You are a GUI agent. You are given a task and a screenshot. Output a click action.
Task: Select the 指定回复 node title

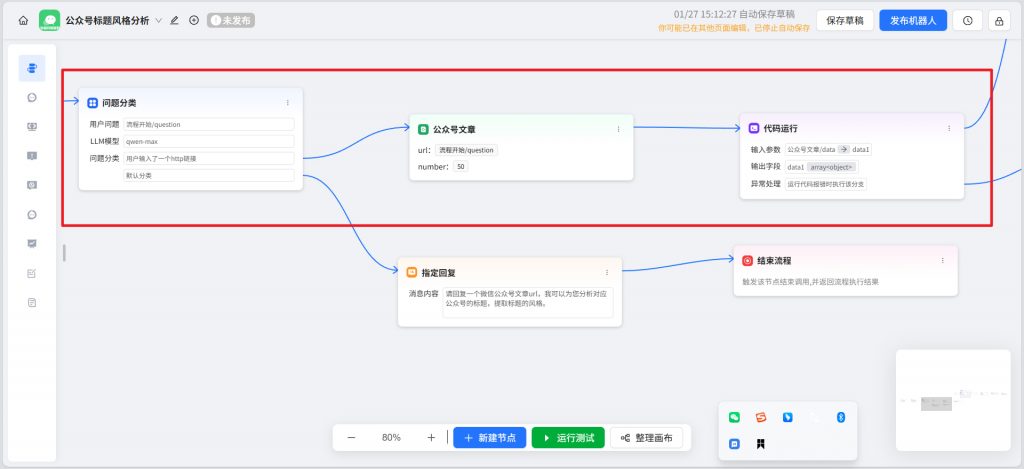pyautogui.click(x=438, y=272)
